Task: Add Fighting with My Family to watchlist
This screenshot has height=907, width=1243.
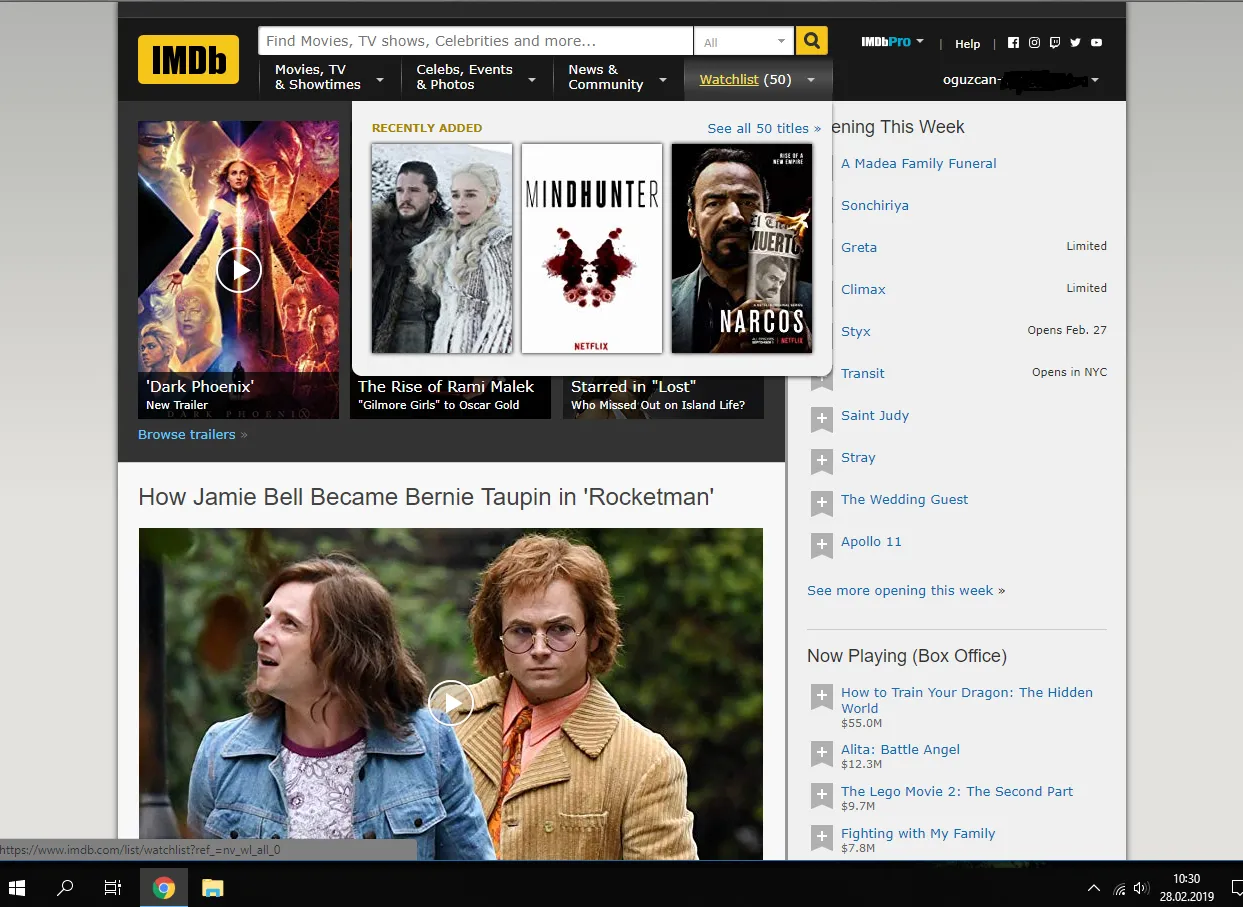Action: click(x=821, y=837)
